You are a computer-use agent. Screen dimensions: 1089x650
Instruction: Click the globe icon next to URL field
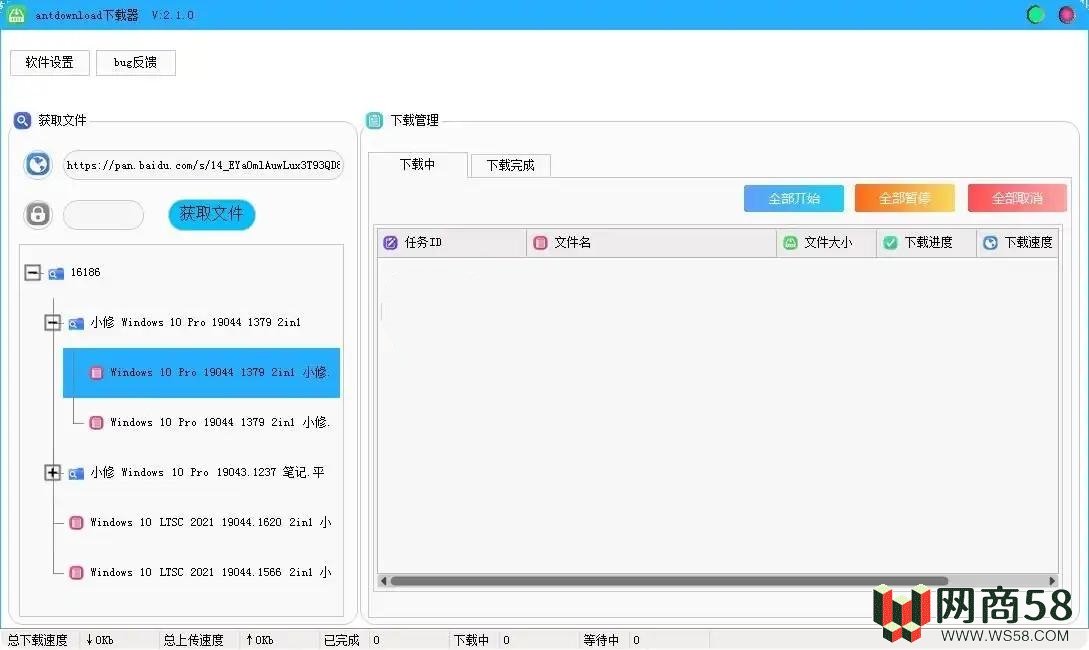[x=38, y=165]
